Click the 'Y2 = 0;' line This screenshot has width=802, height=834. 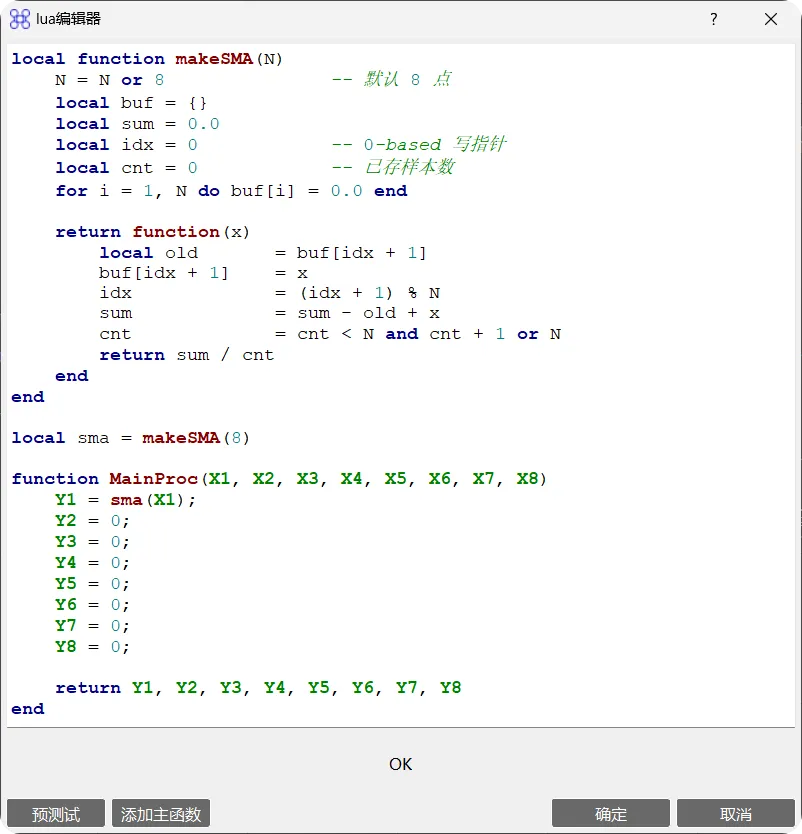[x=92, y=521]
